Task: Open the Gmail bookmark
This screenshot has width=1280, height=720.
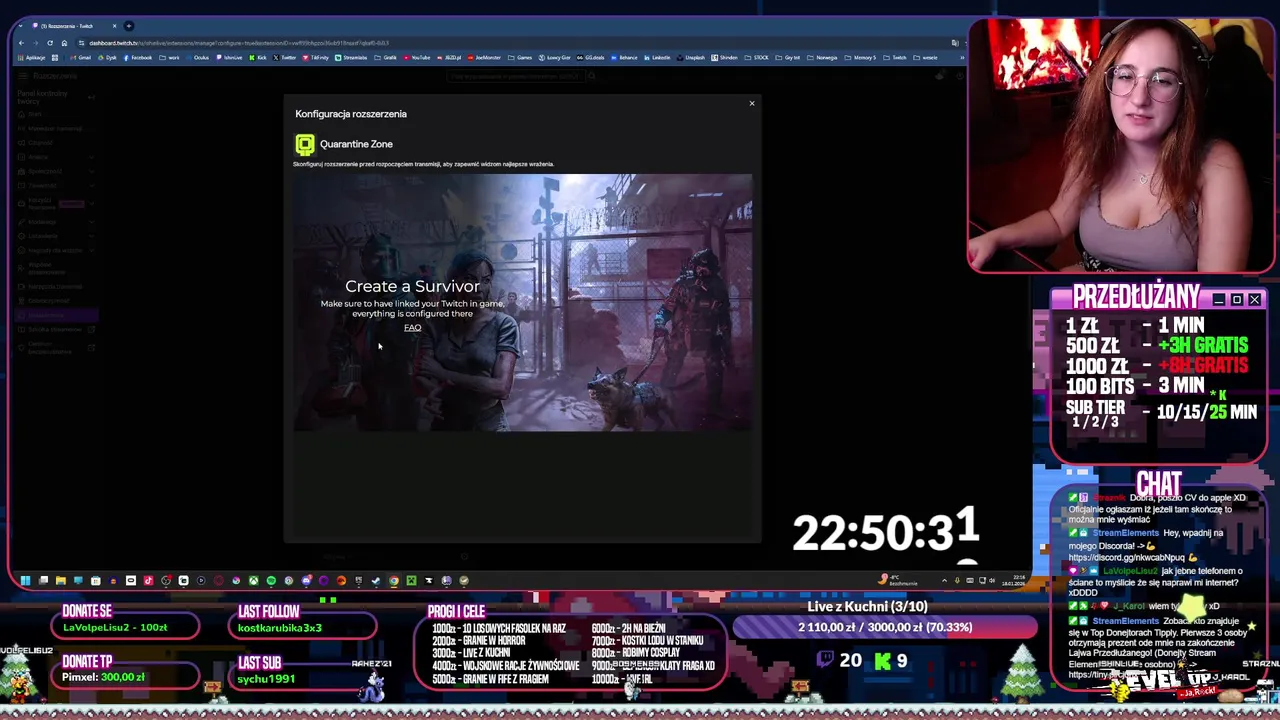Action: pyautogui.click(x=81, y=57)
